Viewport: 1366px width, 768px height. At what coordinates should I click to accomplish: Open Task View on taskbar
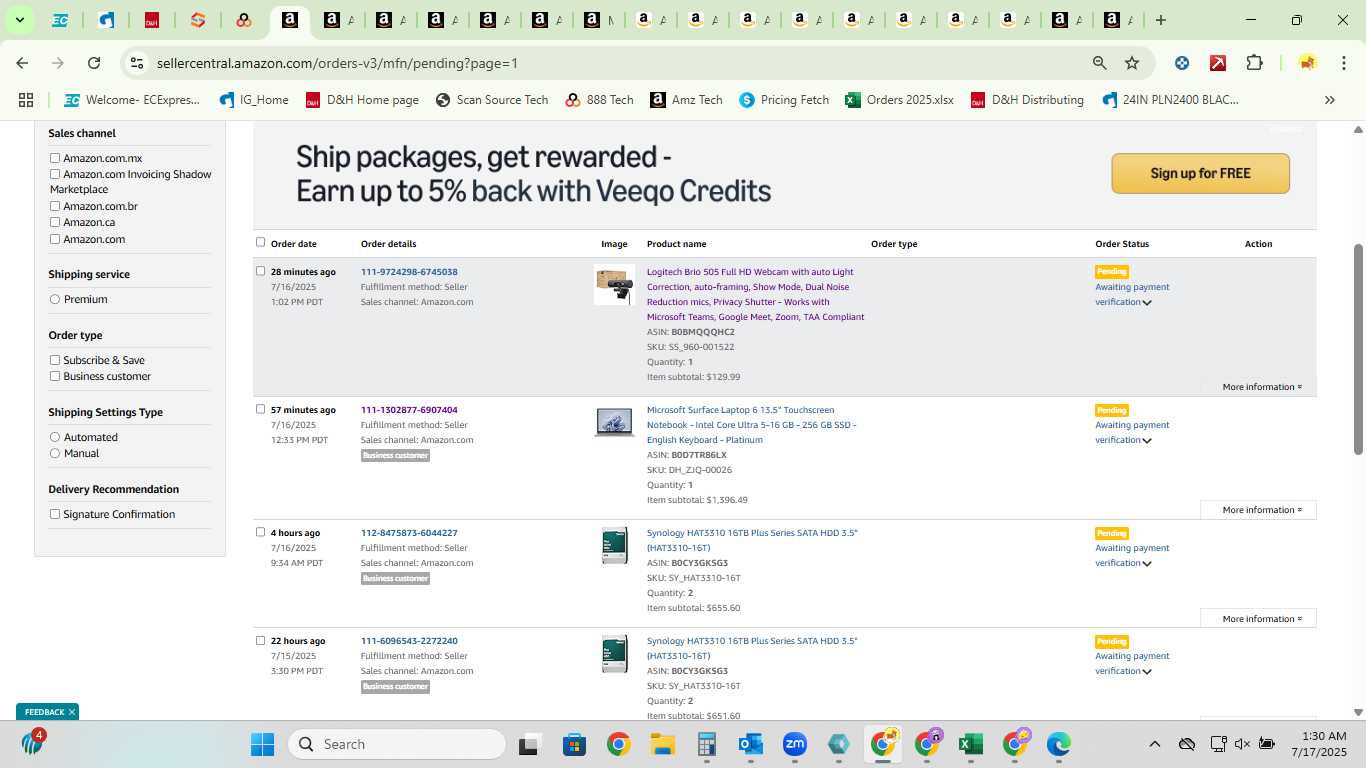click(x=530, y=744)
